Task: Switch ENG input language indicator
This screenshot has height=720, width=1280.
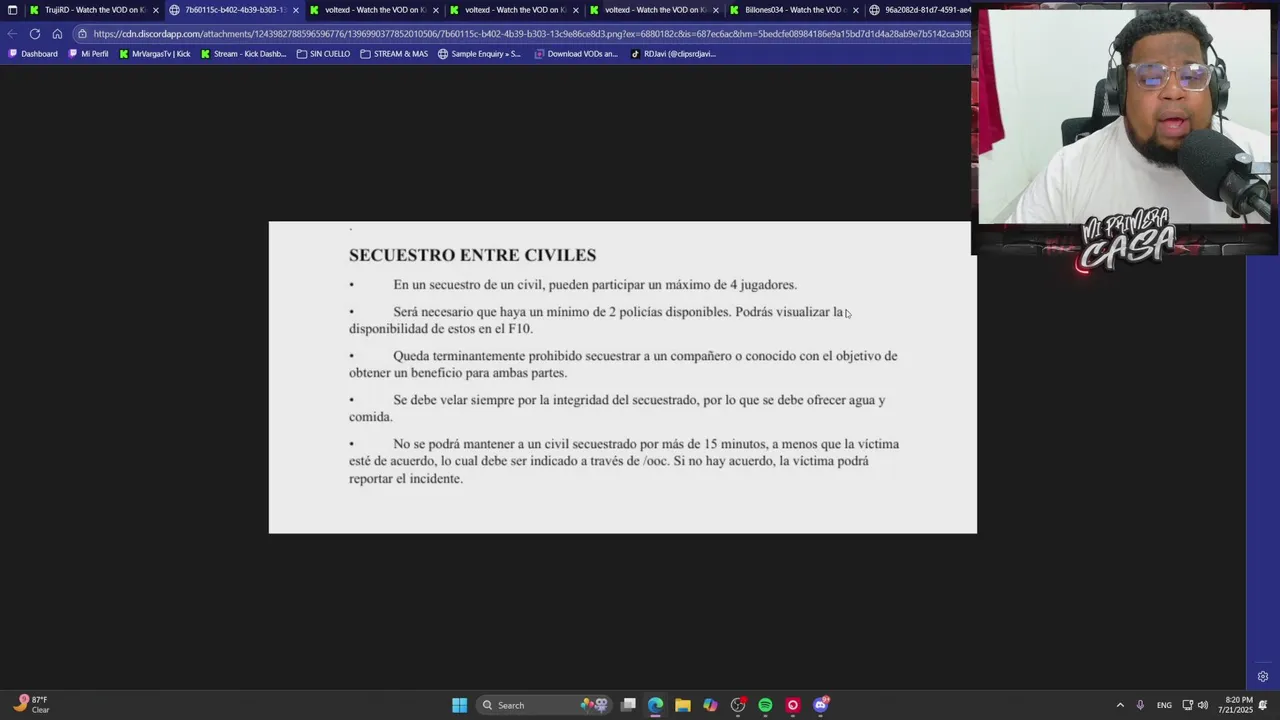Action: tap(1164, 705)
